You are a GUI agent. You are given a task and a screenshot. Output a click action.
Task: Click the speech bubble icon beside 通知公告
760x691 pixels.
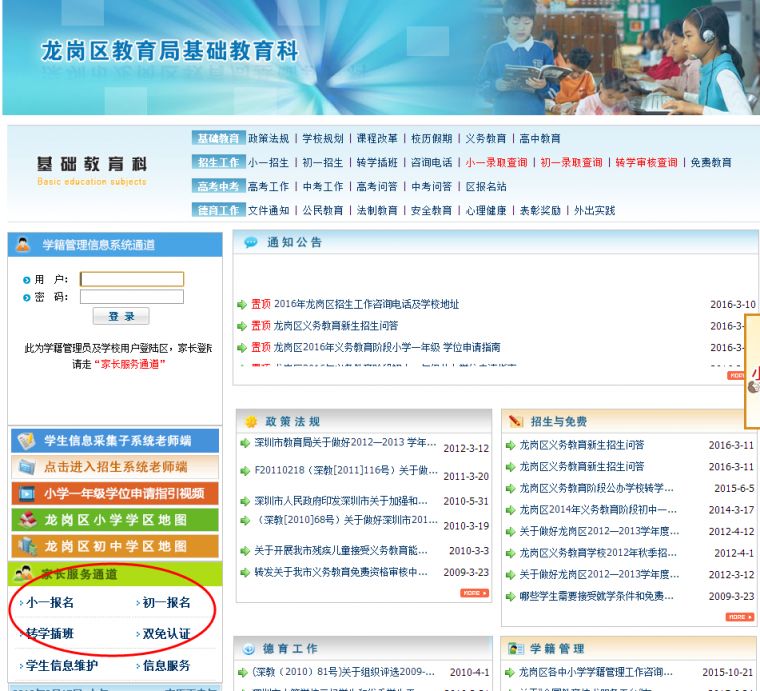(251, 242)
